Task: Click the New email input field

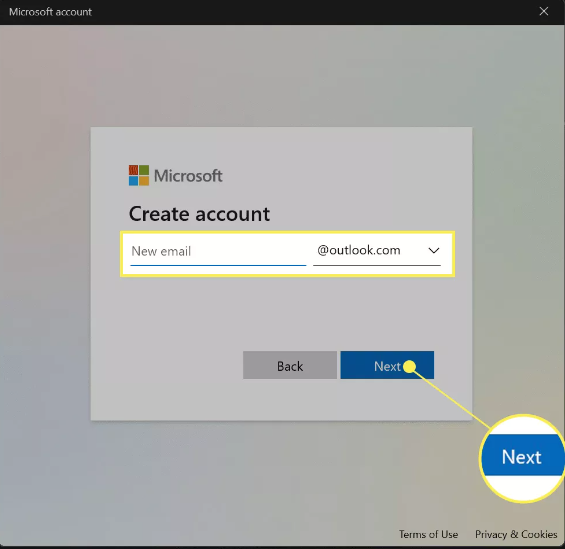Action: [218, 251]
